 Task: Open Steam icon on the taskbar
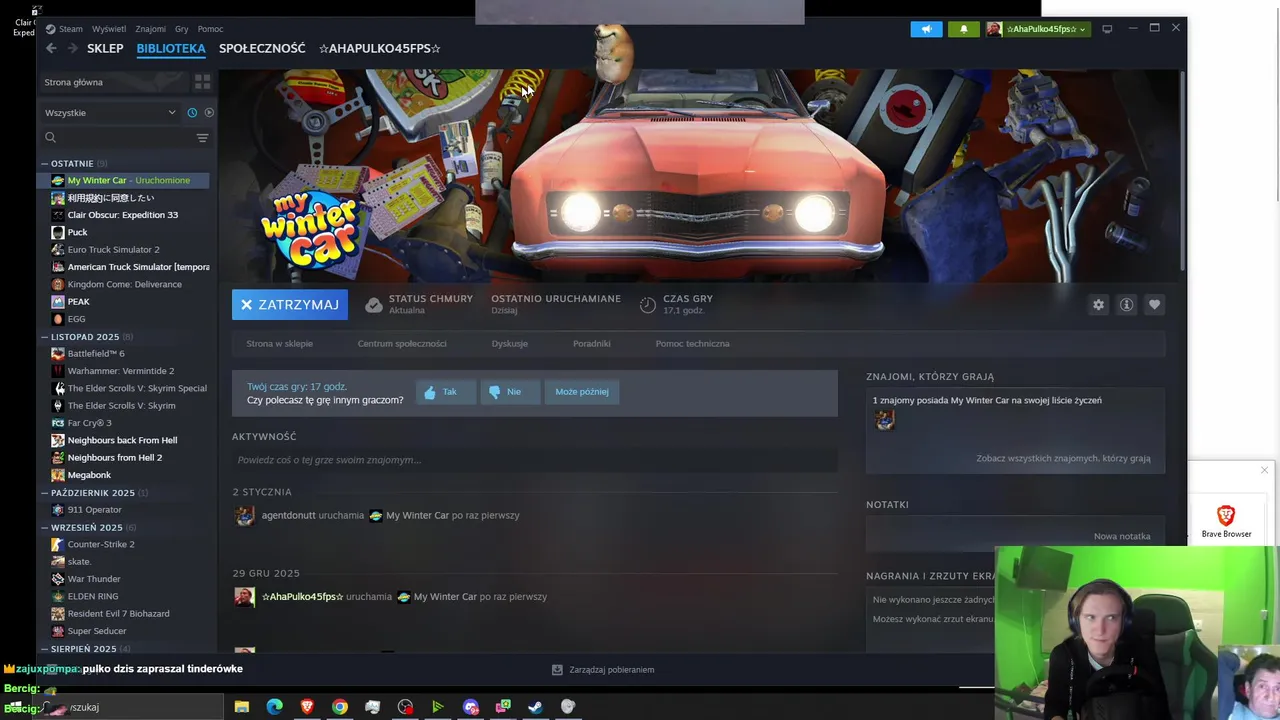pyautogui.click(x=535, y=707)
